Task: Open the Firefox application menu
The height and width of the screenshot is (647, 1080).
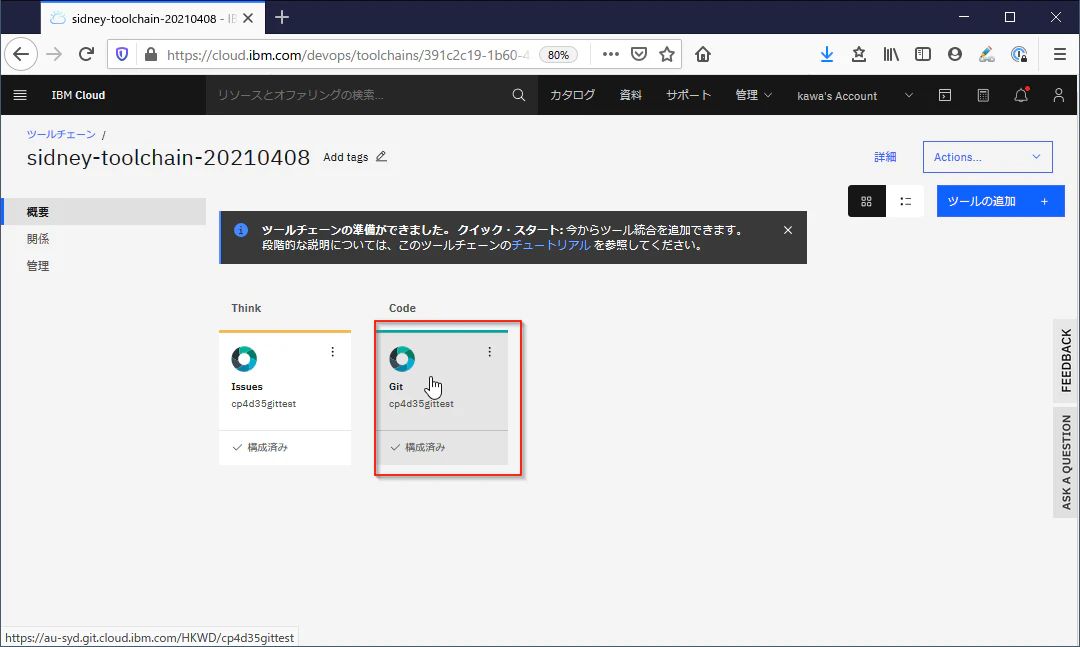Action: (x=1060, y=54)
